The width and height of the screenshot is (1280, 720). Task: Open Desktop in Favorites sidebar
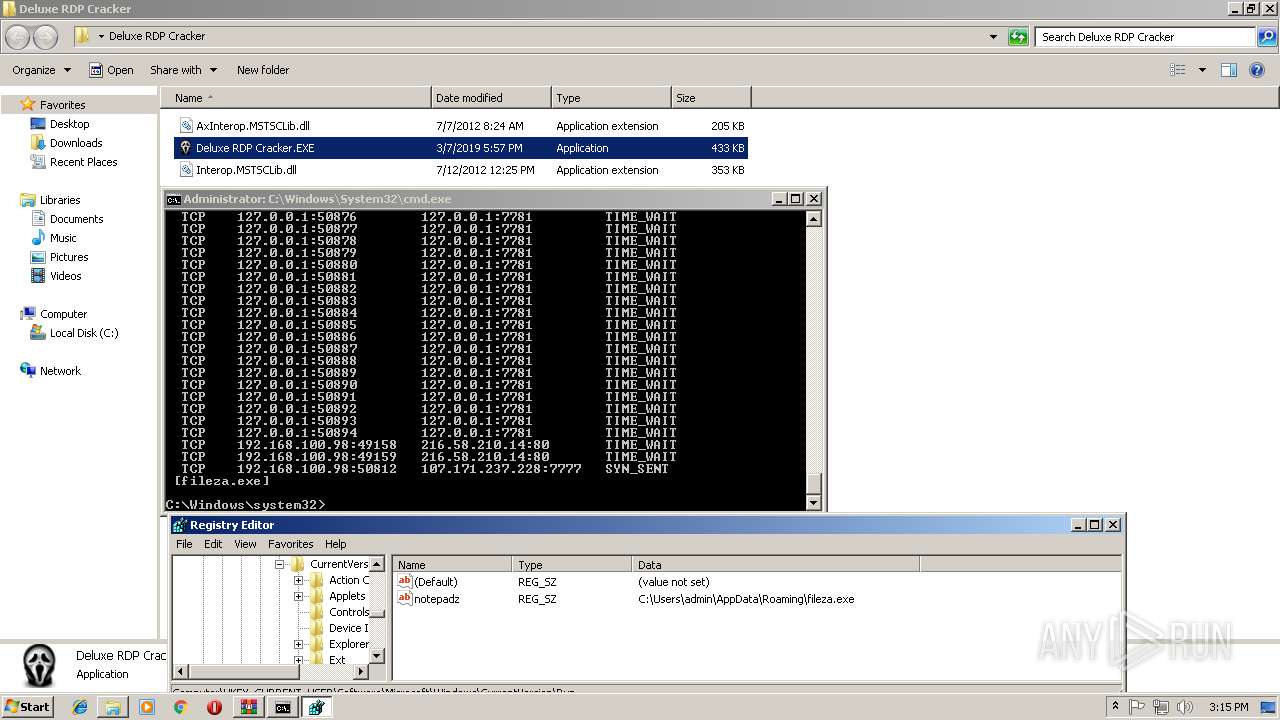pos(60,124)
